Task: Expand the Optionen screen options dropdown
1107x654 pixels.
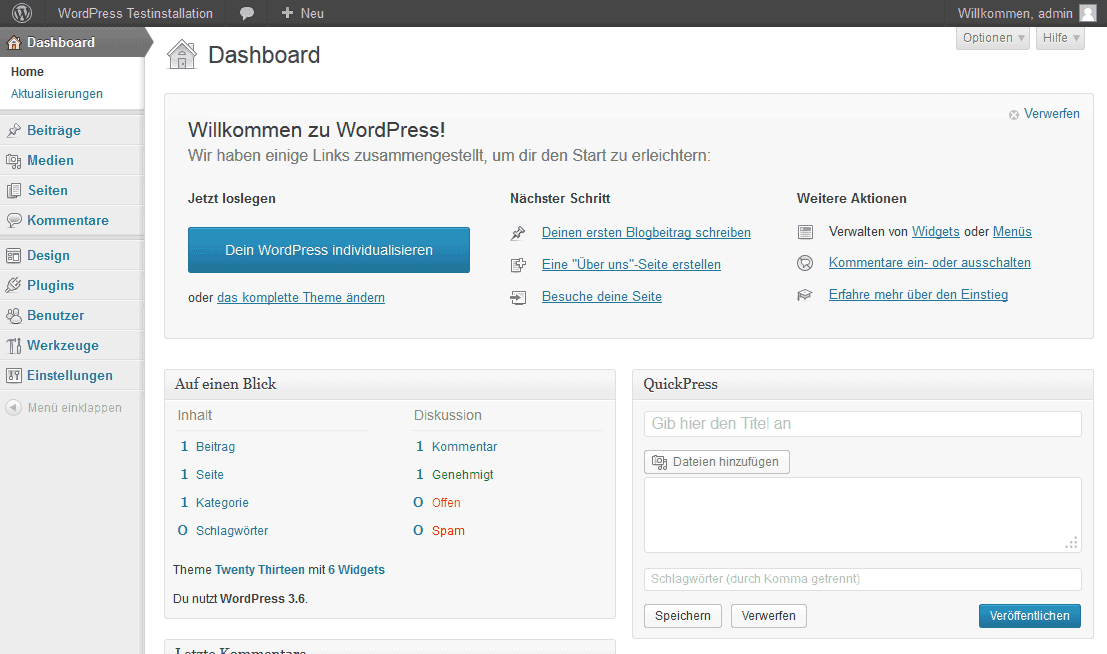Action: point(993,38)
